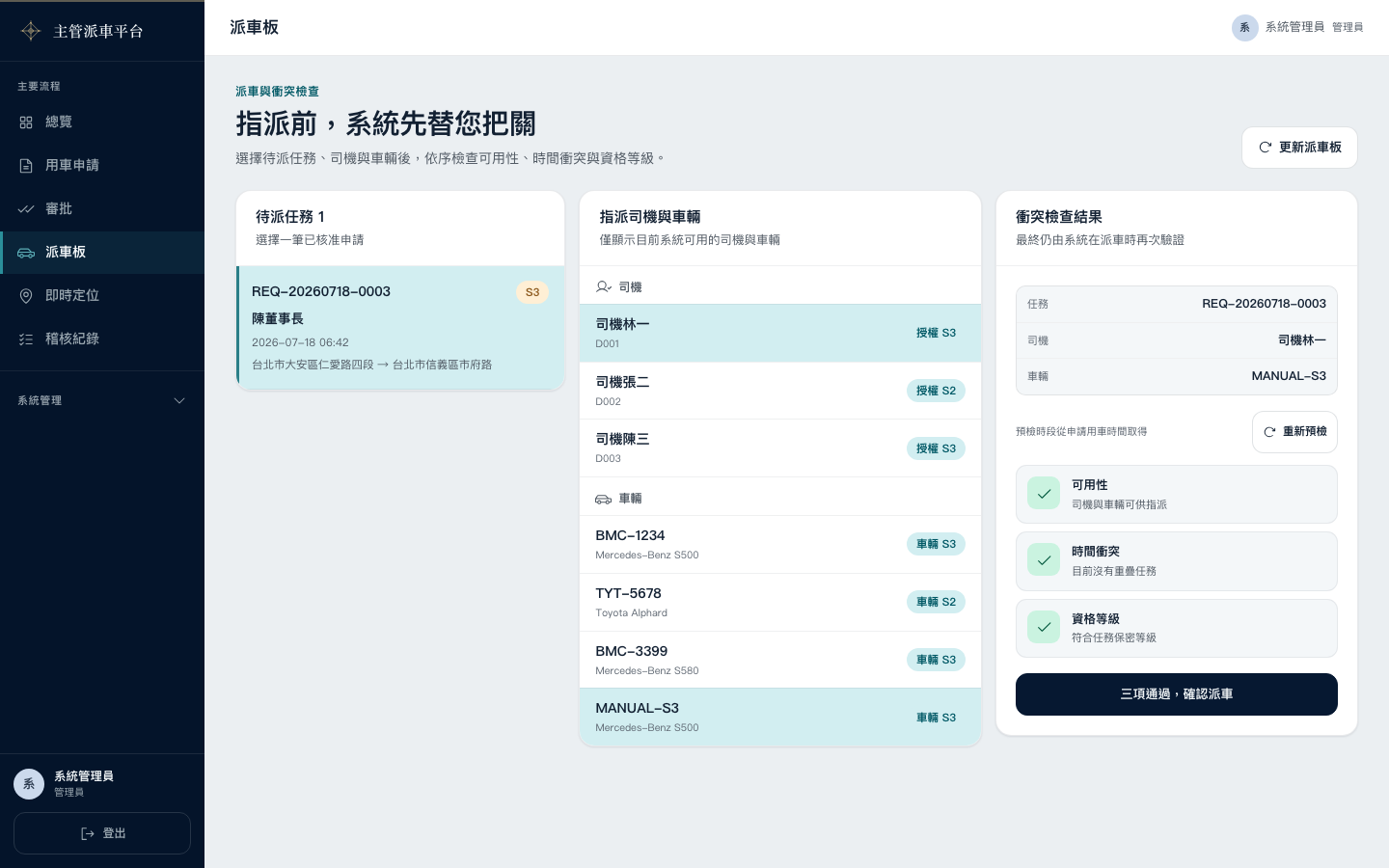Log out using the 登出 button
The width and height of the screenshot is (1389, 868).
tap(102, 833)
